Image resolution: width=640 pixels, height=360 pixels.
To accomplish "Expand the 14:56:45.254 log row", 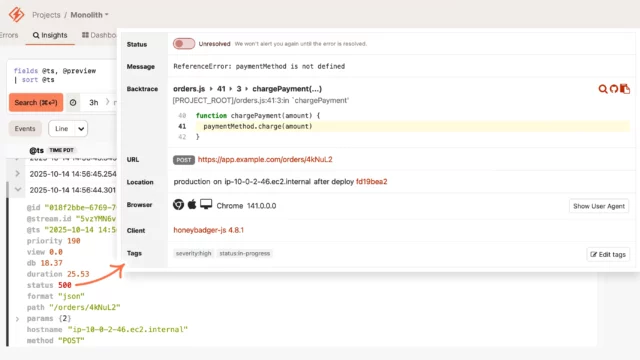I will tap(18, 173).
